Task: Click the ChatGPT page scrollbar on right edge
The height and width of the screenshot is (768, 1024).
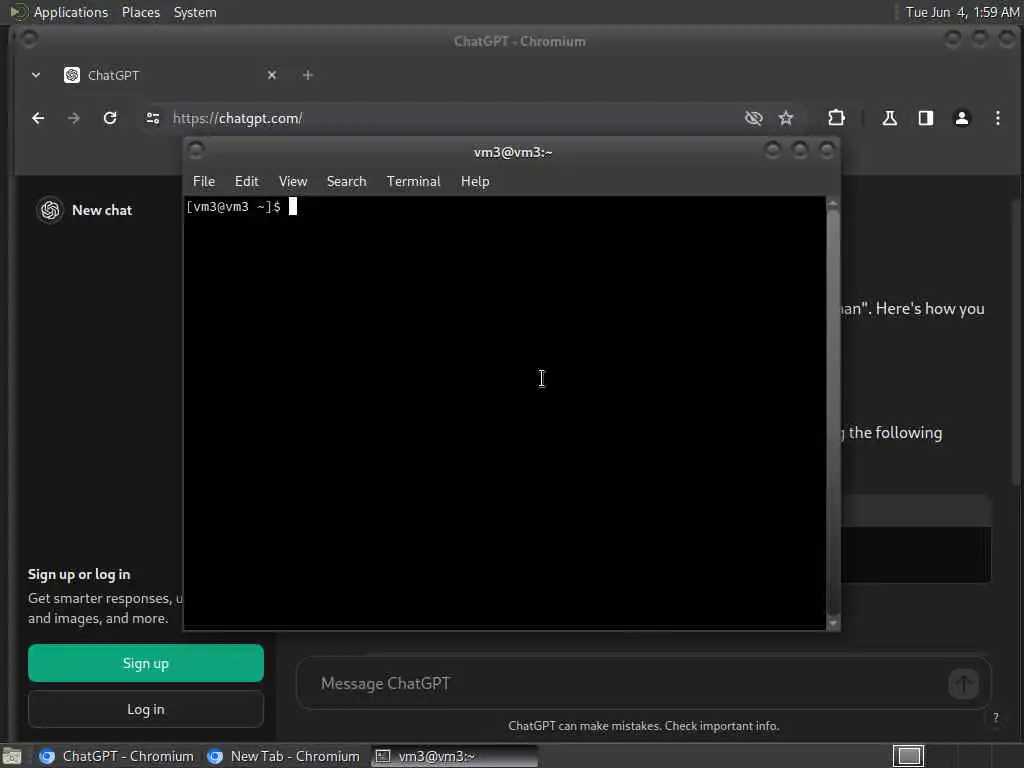Action: [1017, 343]
